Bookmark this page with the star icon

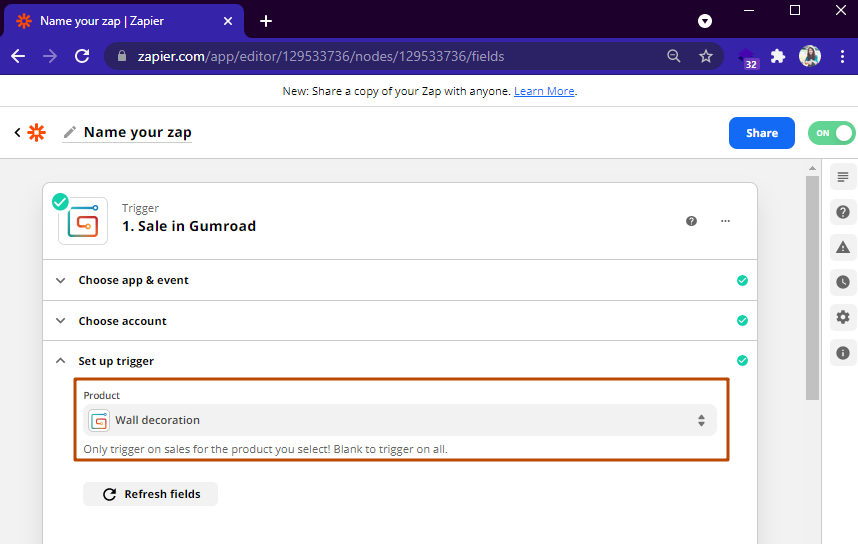pos(706,56)
